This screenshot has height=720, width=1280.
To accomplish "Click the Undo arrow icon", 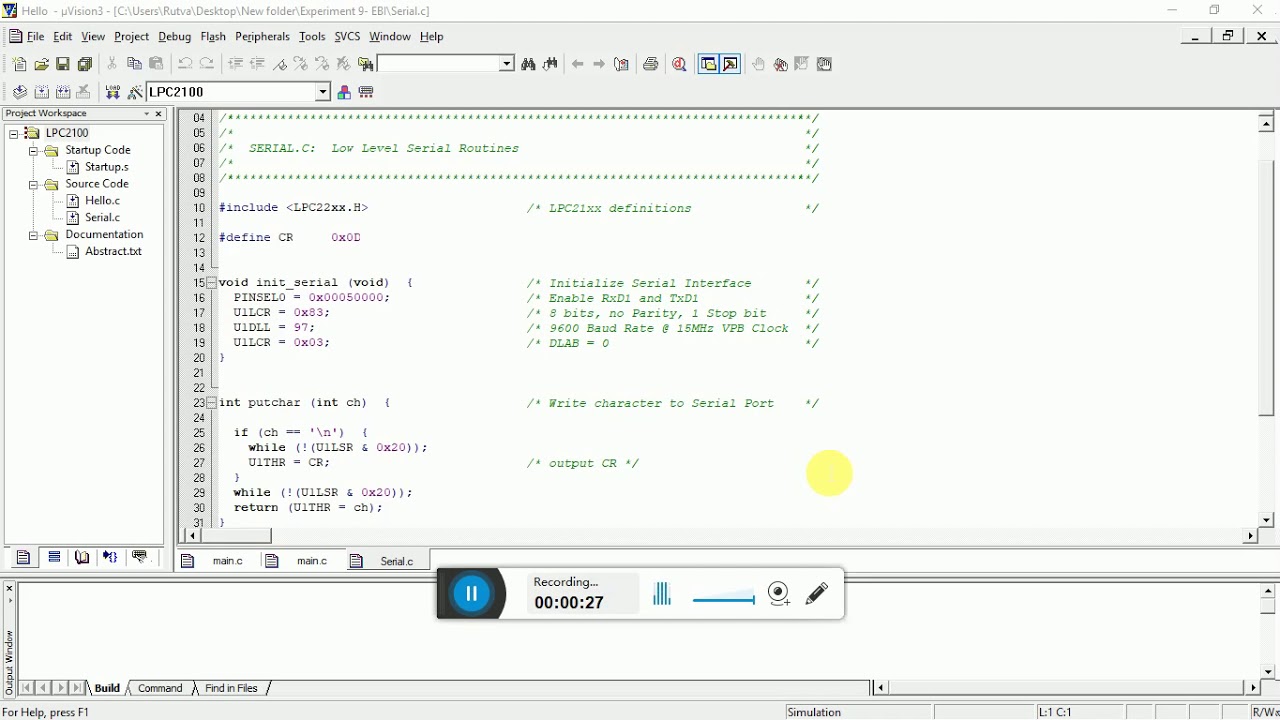I will click(x=185, y=64).
